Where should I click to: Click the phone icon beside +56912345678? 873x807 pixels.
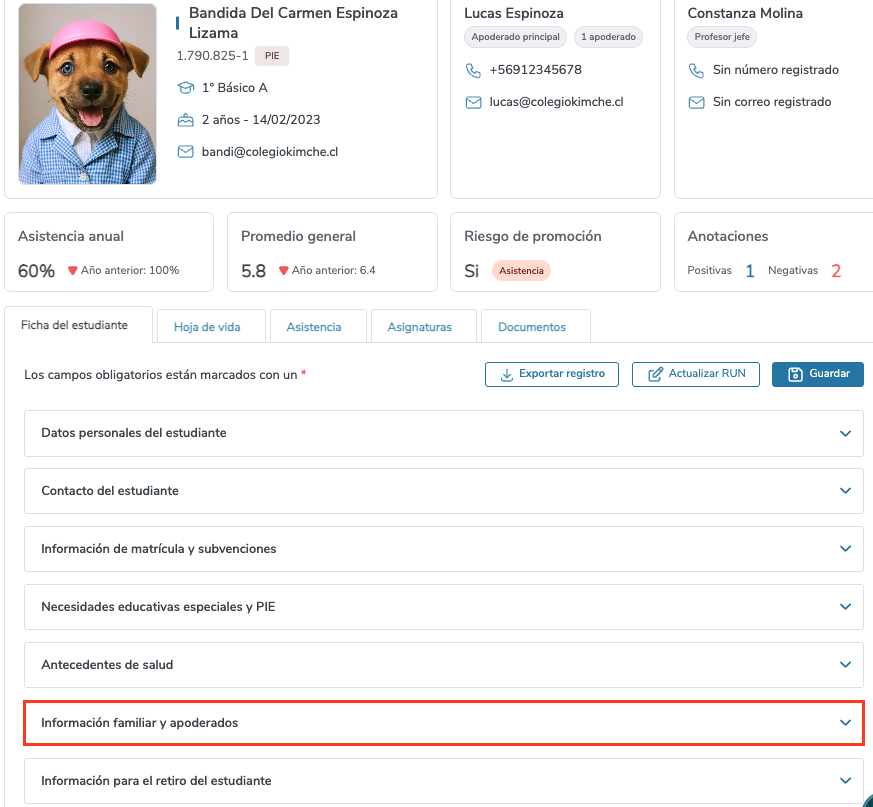473,70
